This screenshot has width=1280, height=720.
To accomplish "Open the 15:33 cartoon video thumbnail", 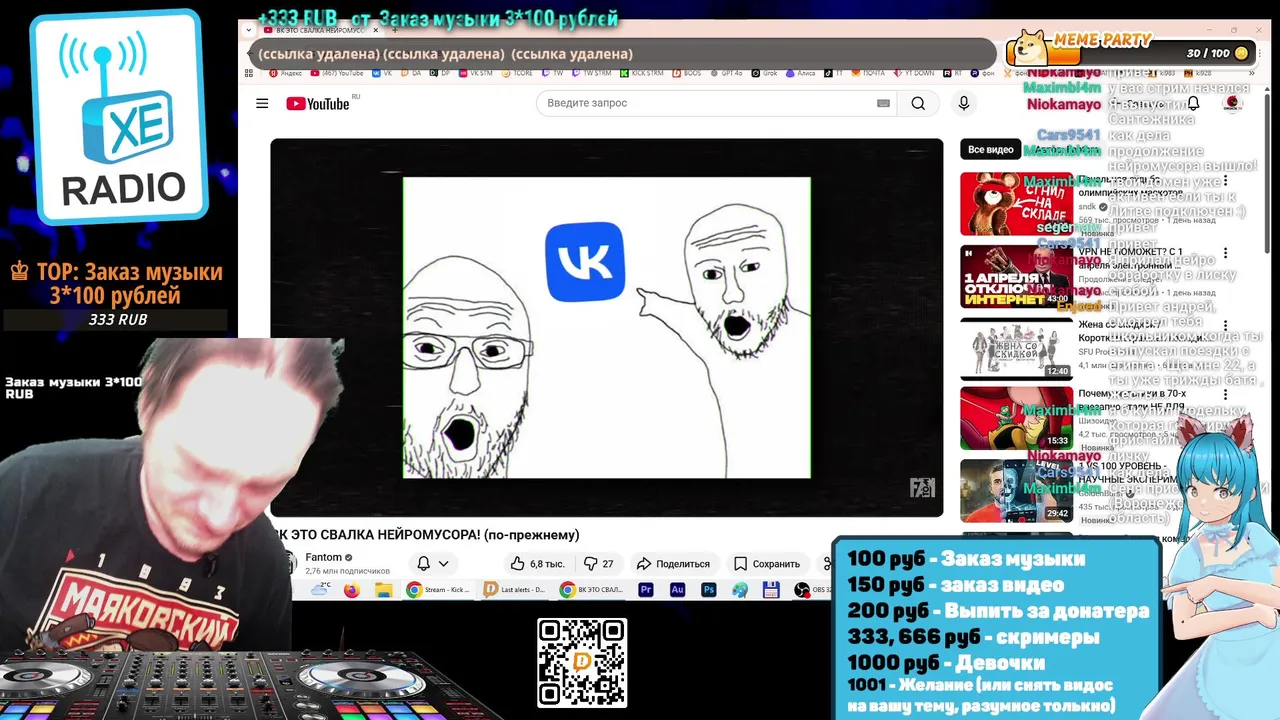I will coord(1016,419).
